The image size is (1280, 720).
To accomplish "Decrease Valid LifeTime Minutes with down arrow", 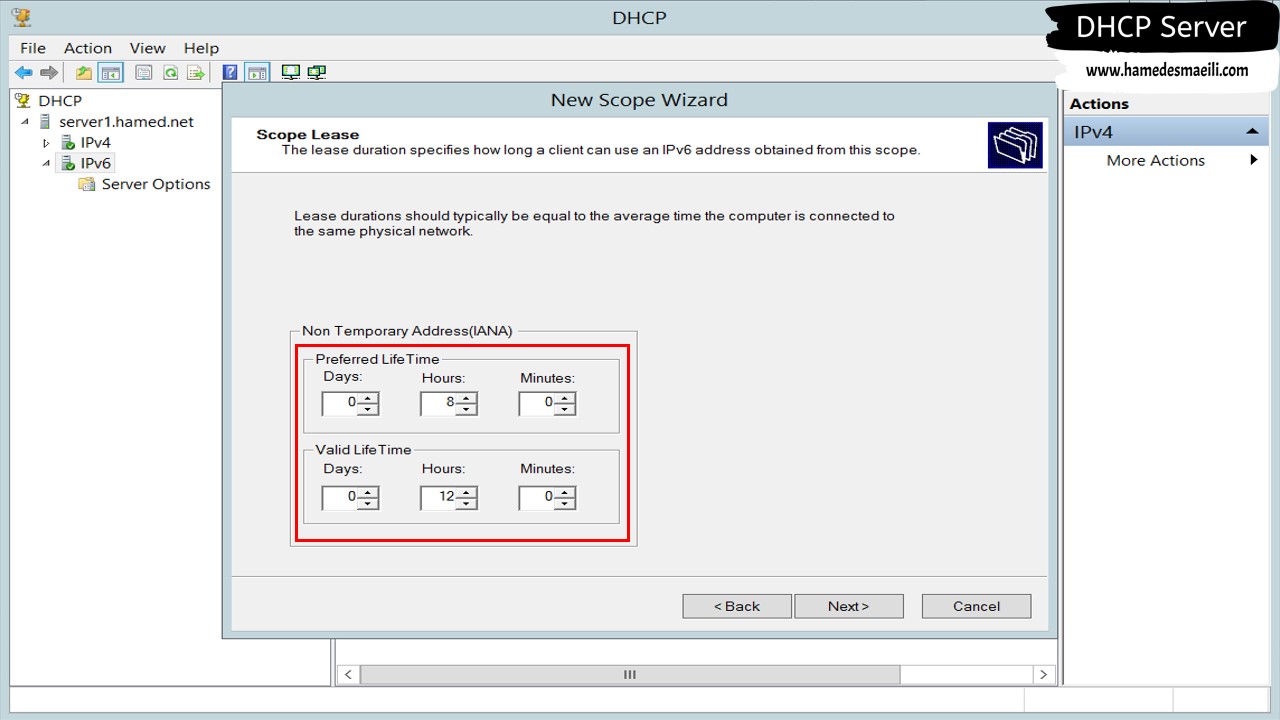I will pyautogui.click(x=565, y=502).
